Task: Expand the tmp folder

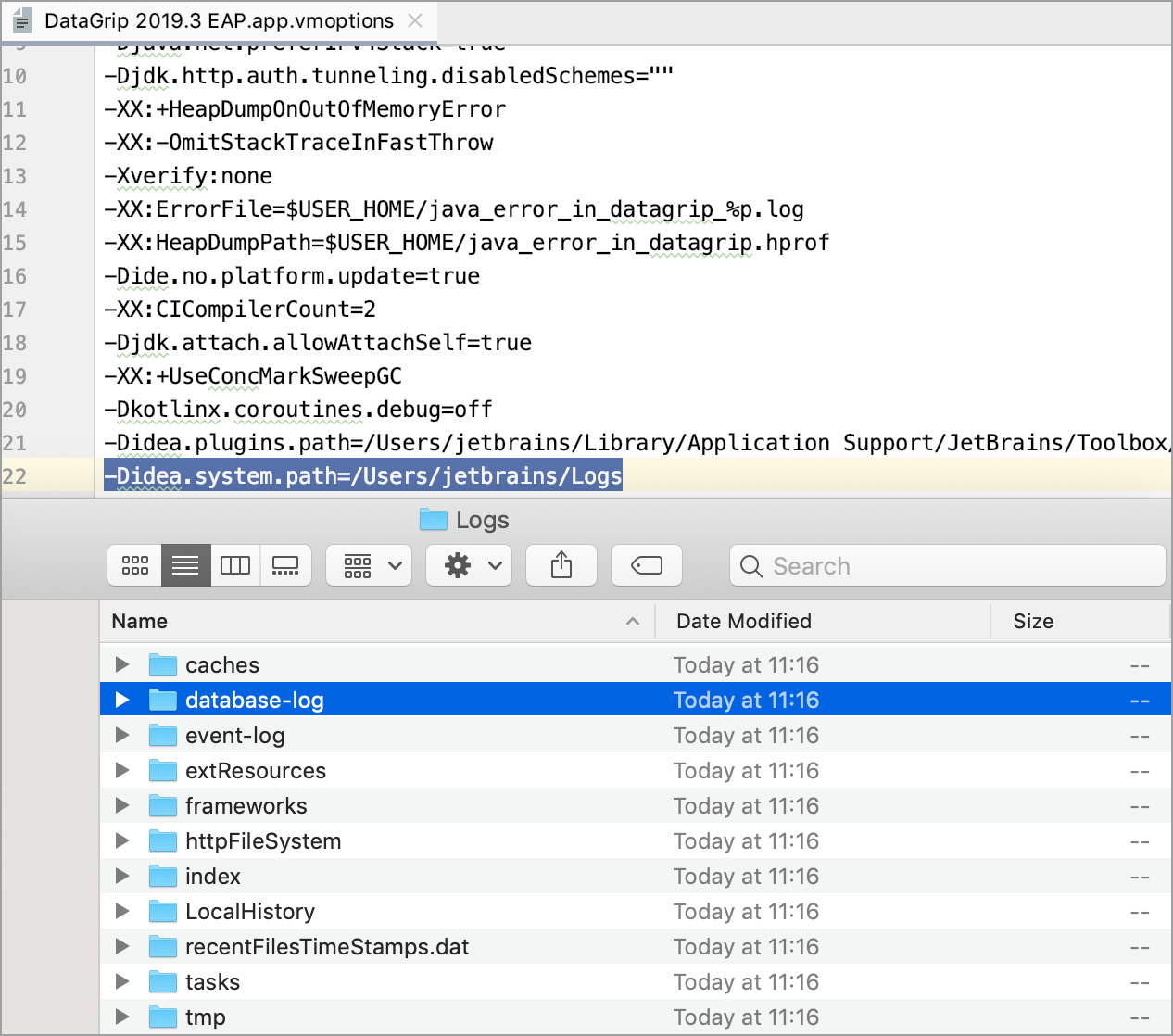Action: pyautogui.click(x=121, y=1017)
